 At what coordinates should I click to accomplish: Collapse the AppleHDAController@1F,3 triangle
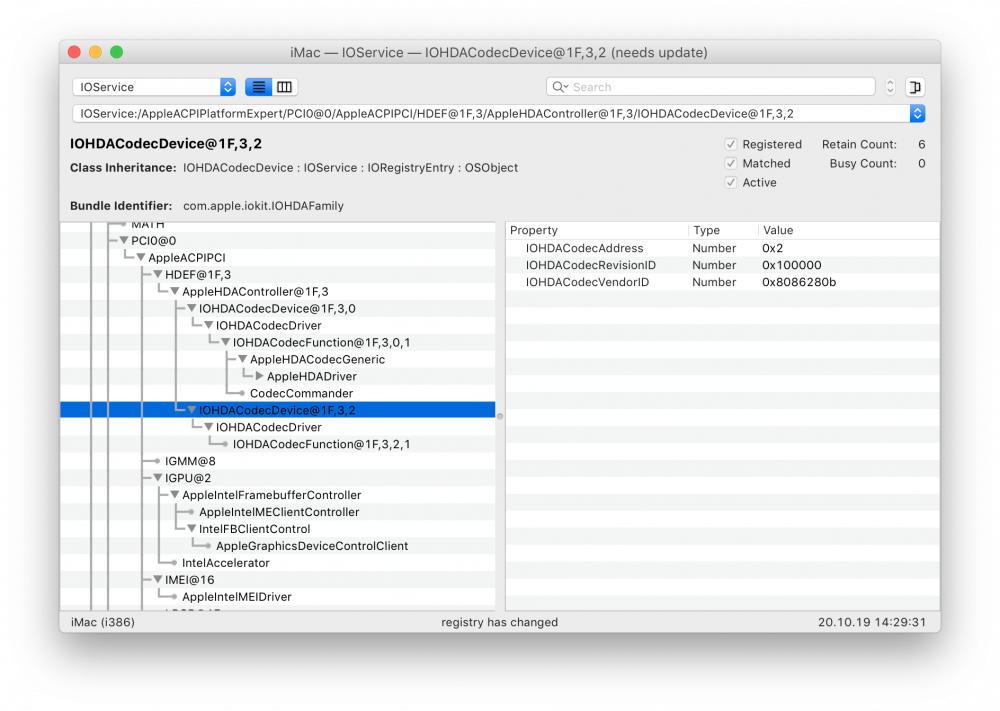pos(175,291)
